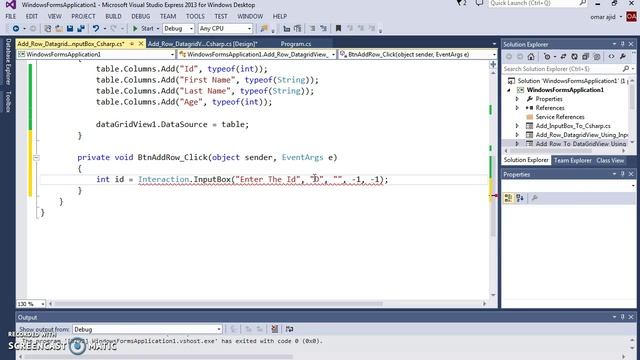Viewport: 640px width, 360px height.
Task: Click the Find in Files toolbar icon
Action: [264, 29]
